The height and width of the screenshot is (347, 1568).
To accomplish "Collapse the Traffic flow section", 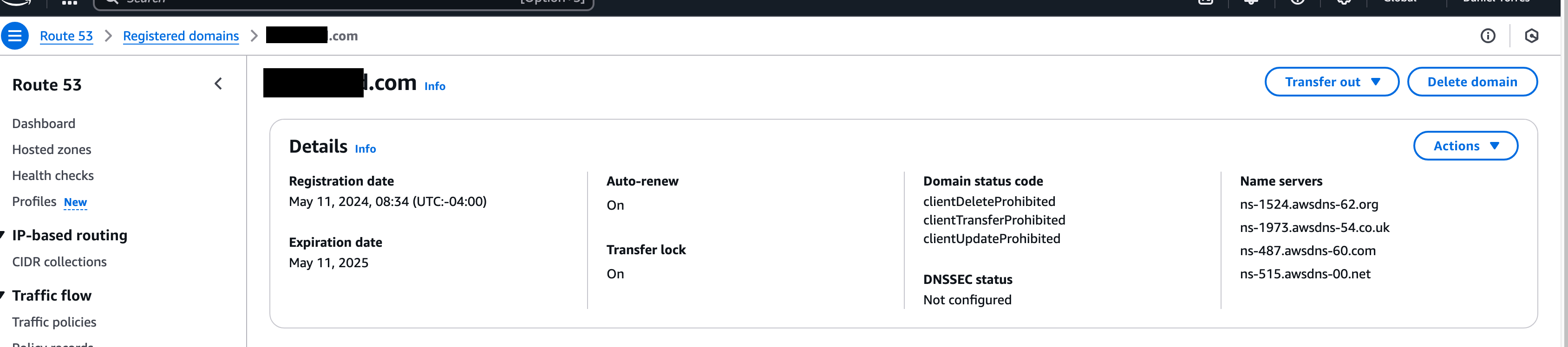I will (x=3, y=296).
